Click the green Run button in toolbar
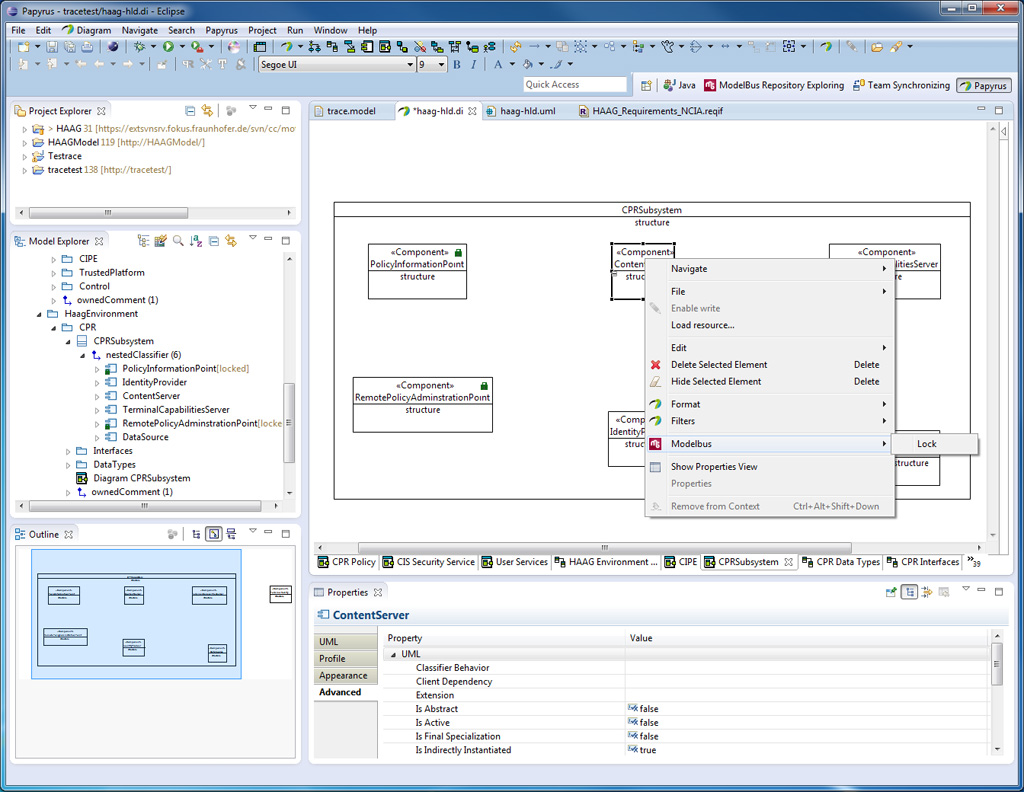Screen dimensions: 1024x792 point(168,46)
